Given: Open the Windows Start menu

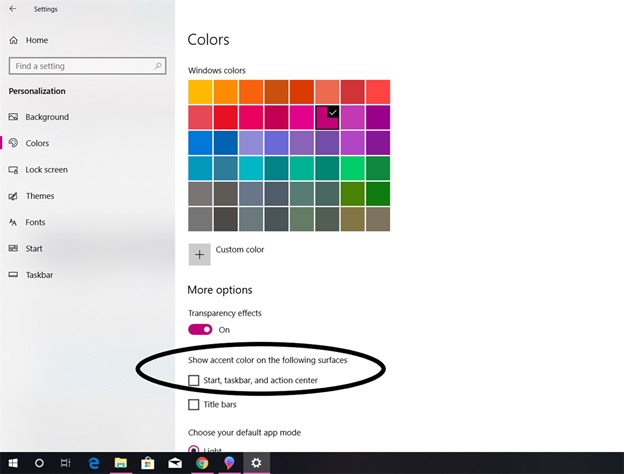Looking at the screenshot, I should 13,463.
